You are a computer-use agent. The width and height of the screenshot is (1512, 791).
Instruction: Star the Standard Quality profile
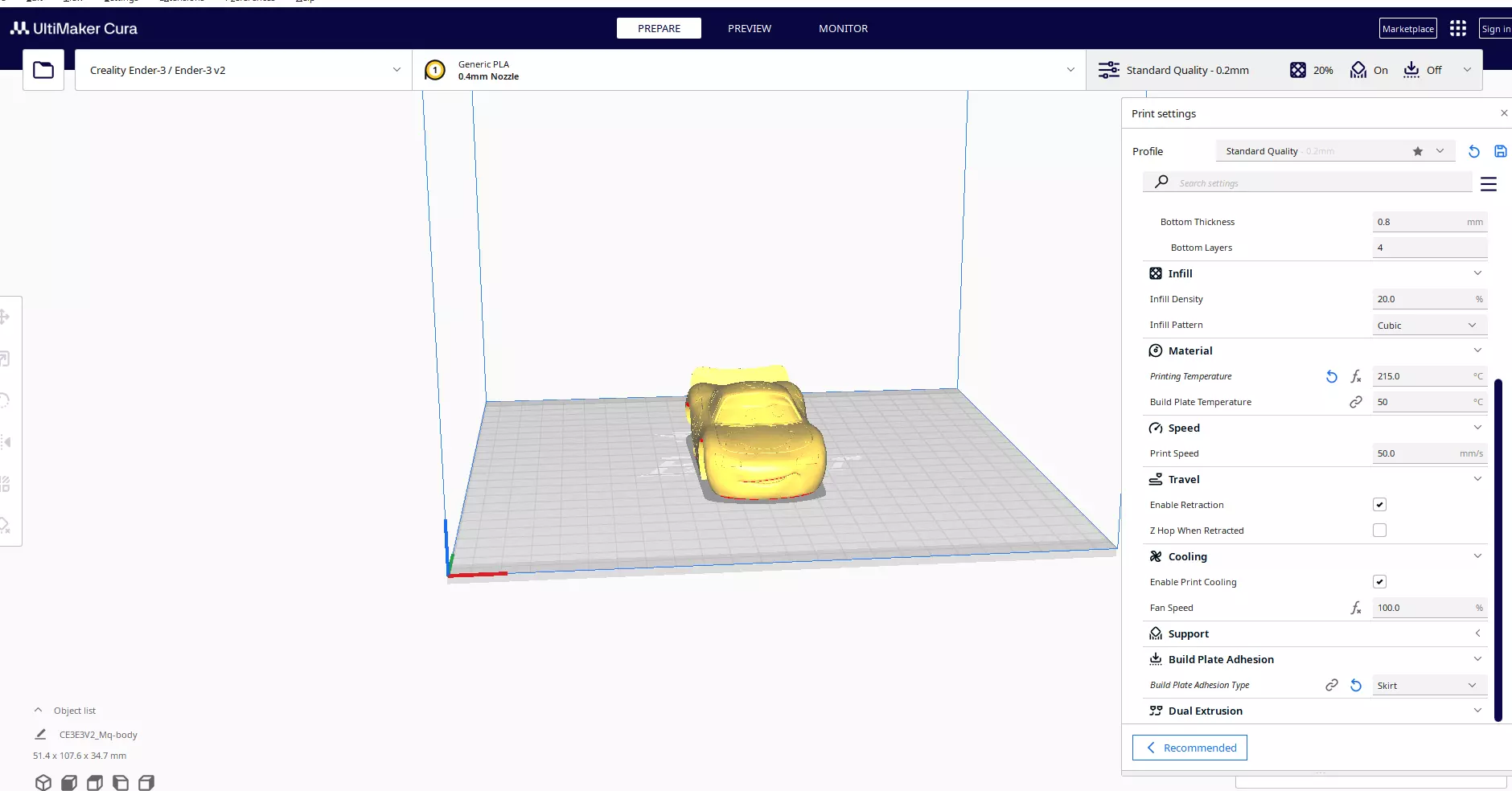(x=1418, y=151)
